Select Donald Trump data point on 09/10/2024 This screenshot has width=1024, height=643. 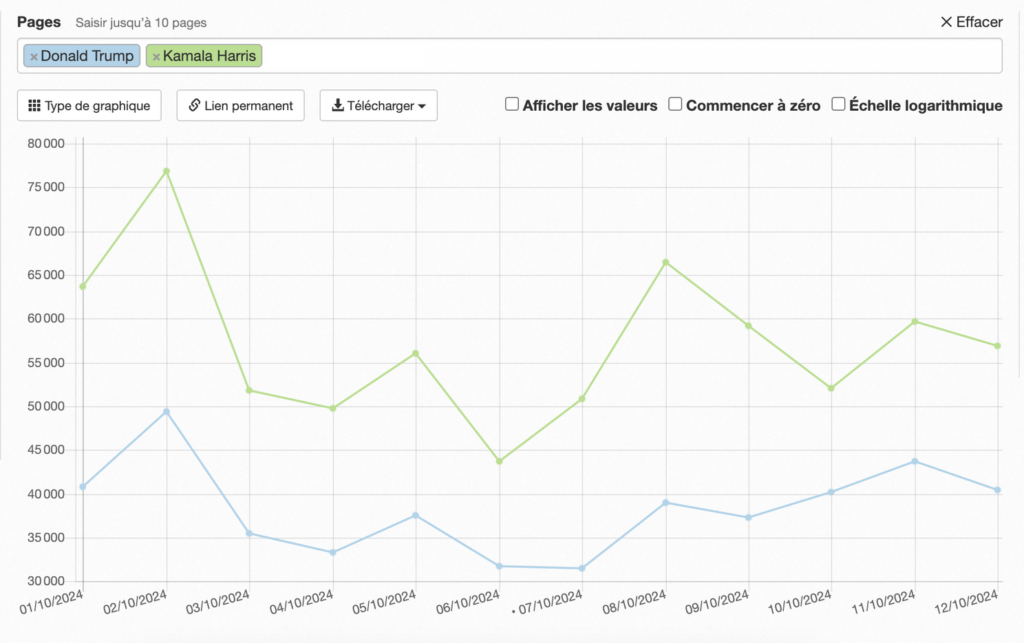pos(748,518)
